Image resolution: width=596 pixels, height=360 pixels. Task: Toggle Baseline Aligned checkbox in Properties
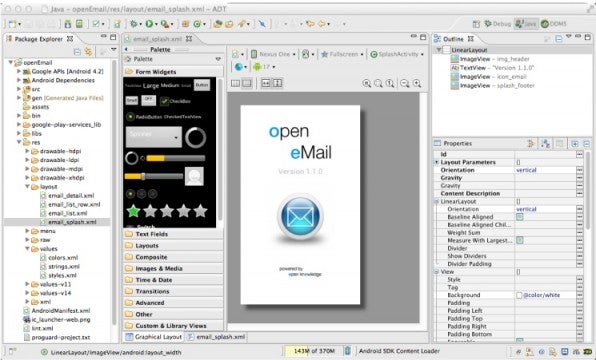520,217
